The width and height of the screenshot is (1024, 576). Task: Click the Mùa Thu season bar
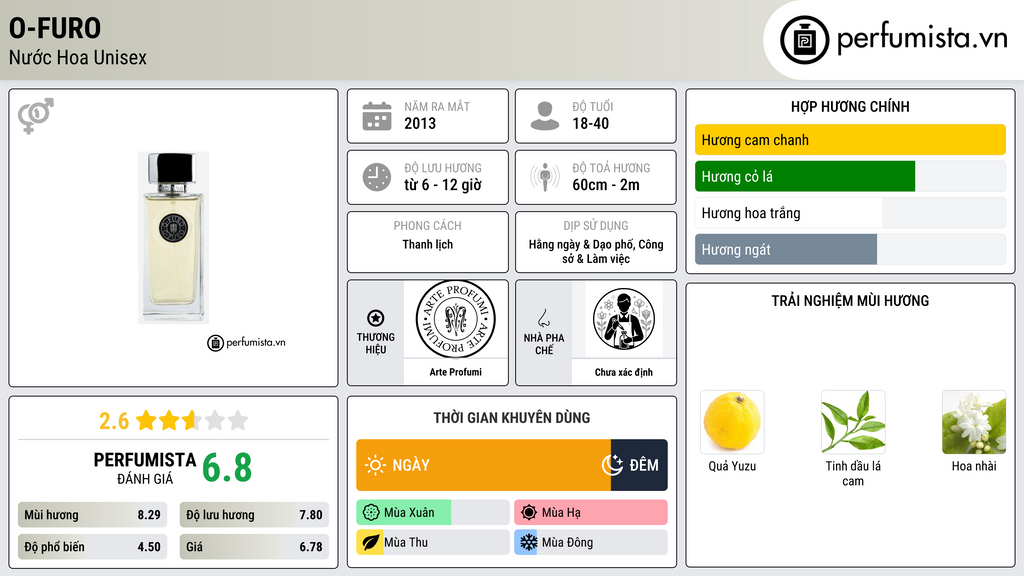(x=433, y=542)
